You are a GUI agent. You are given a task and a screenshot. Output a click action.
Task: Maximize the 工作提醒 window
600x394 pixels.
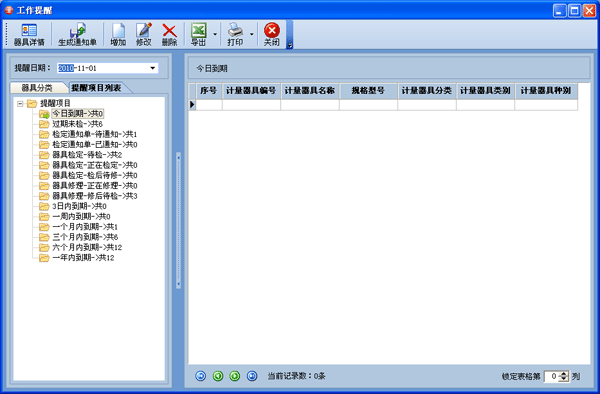(574, 10)
